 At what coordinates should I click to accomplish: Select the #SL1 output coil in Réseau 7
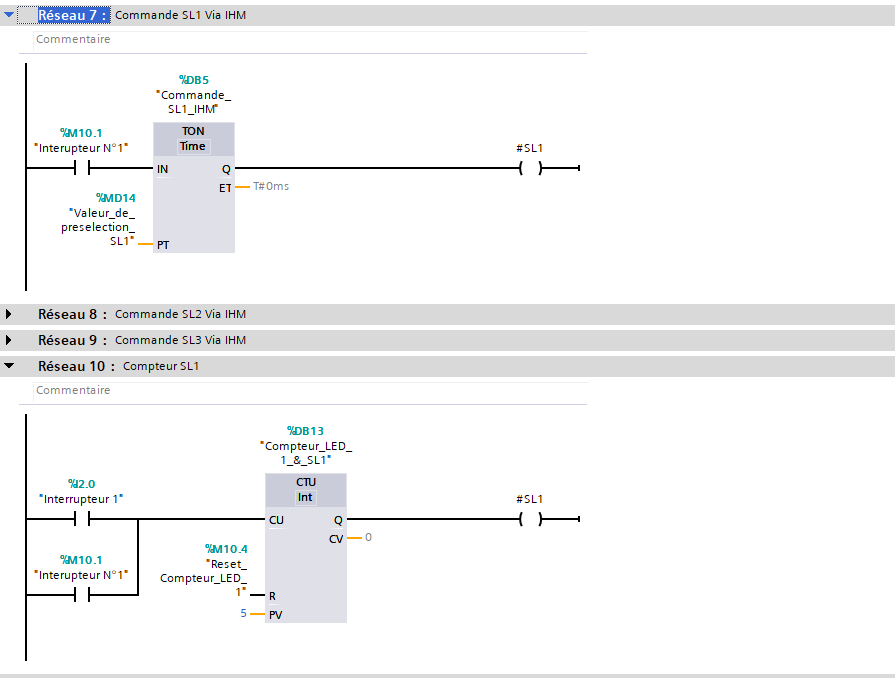click(530, 169)
